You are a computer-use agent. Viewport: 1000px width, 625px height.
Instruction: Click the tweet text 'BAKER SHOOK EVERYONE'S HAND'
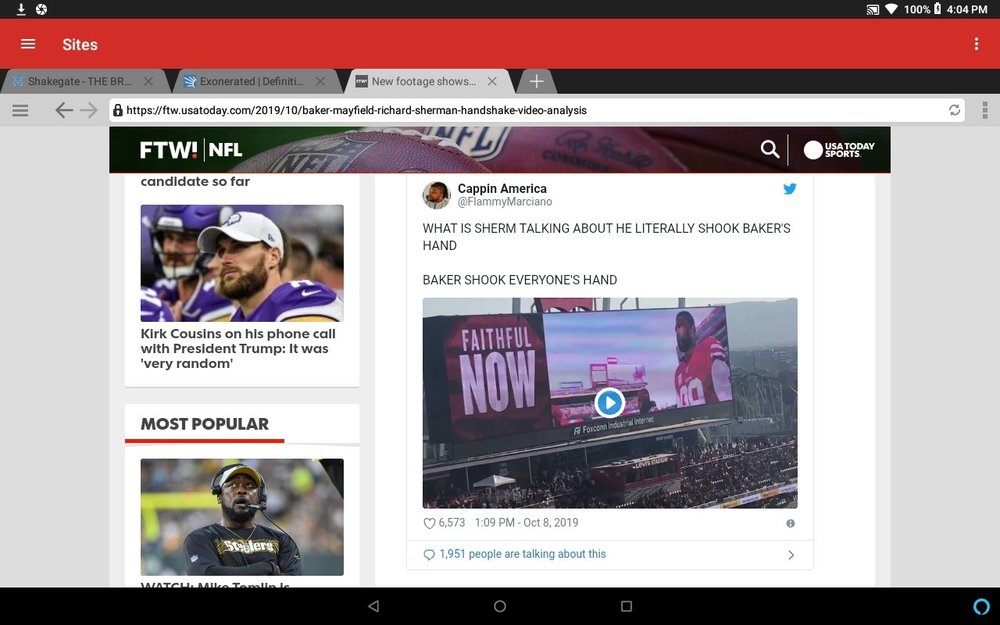point(520,280)
